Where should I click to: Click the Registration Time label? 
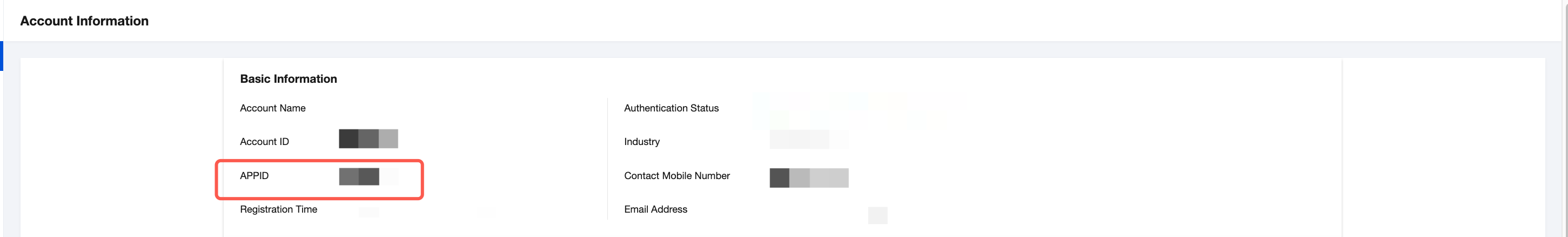(x=278, y=209)
